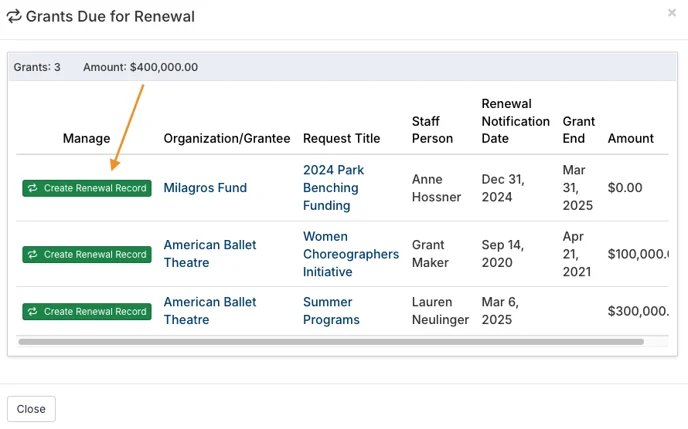Screen dimensions: 688x429
Task: Select the staff name Lauren Neulinger
Action: tap(440, 311)
